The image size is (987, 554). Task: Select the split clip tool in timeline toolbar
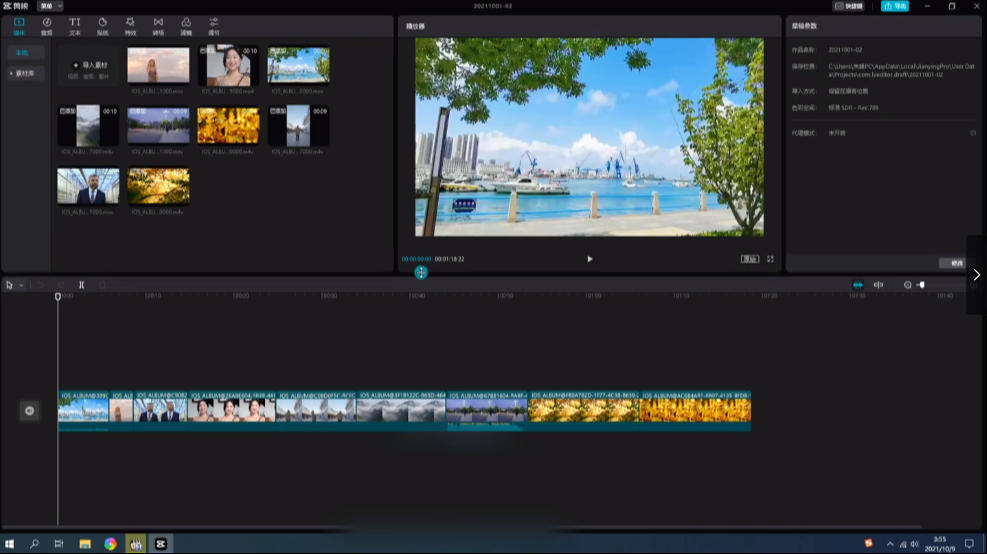[x=82, y=285]
